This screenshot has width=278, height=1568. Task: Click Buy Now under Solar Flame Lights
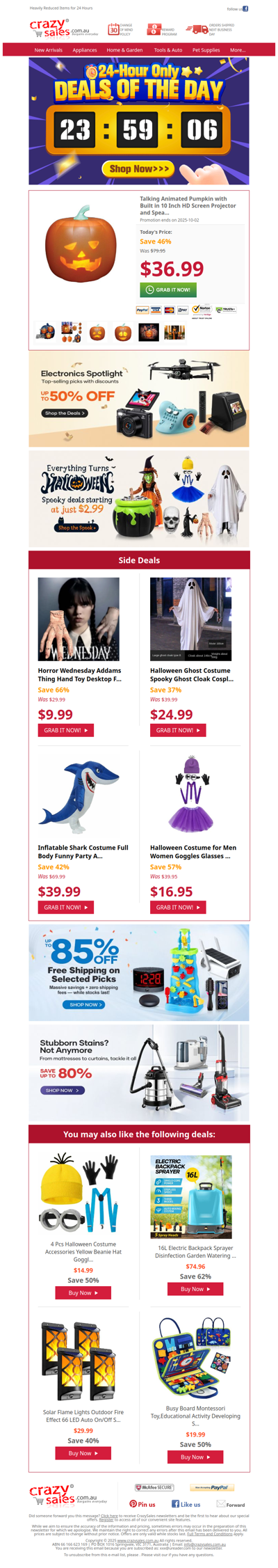pos(83,1453)
